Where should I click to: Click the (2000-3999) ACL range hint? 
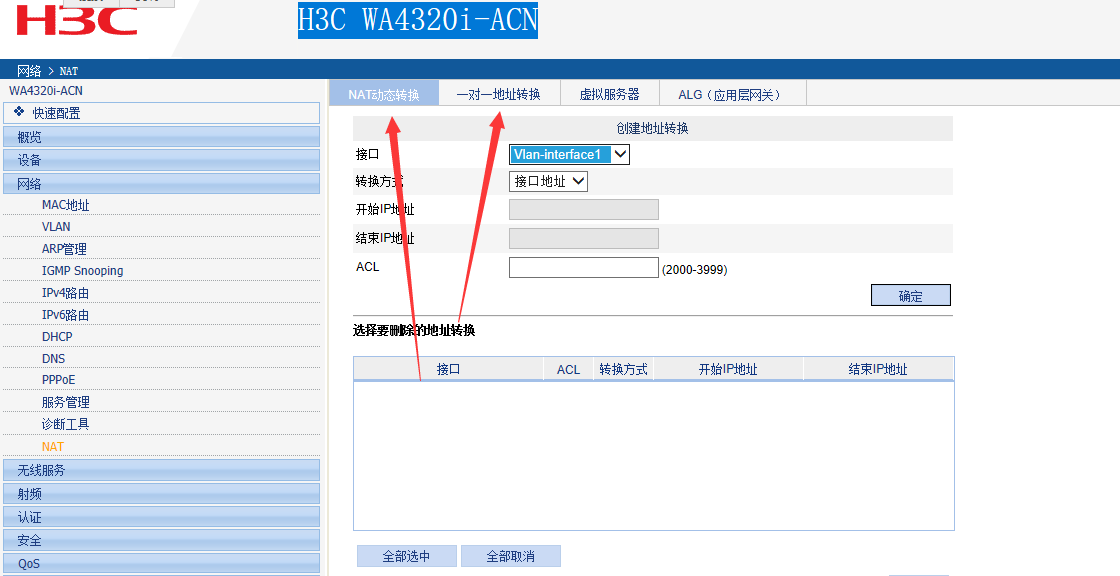[x=695, y=270]
